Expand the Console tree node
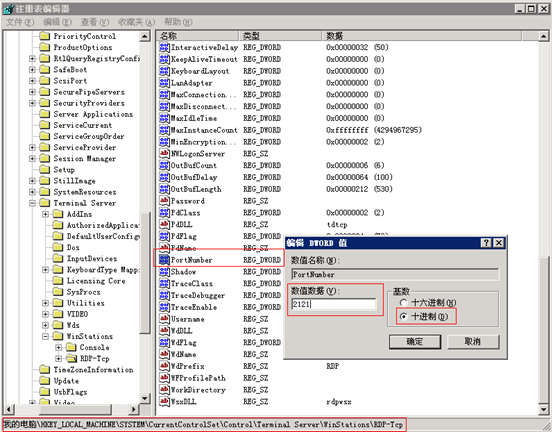552x432 pixels. tap(58, 348)
